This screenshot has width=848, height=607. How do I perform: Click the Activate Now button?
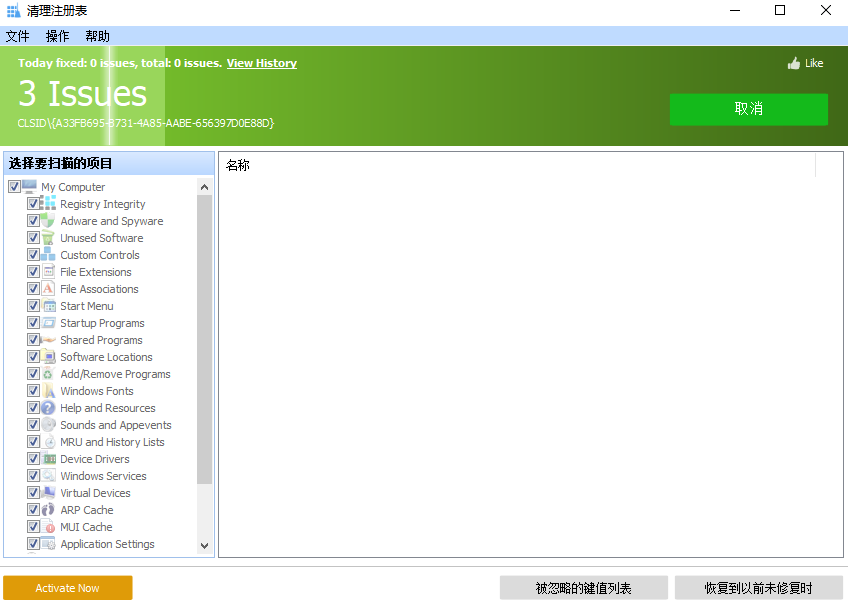(67, 587)
